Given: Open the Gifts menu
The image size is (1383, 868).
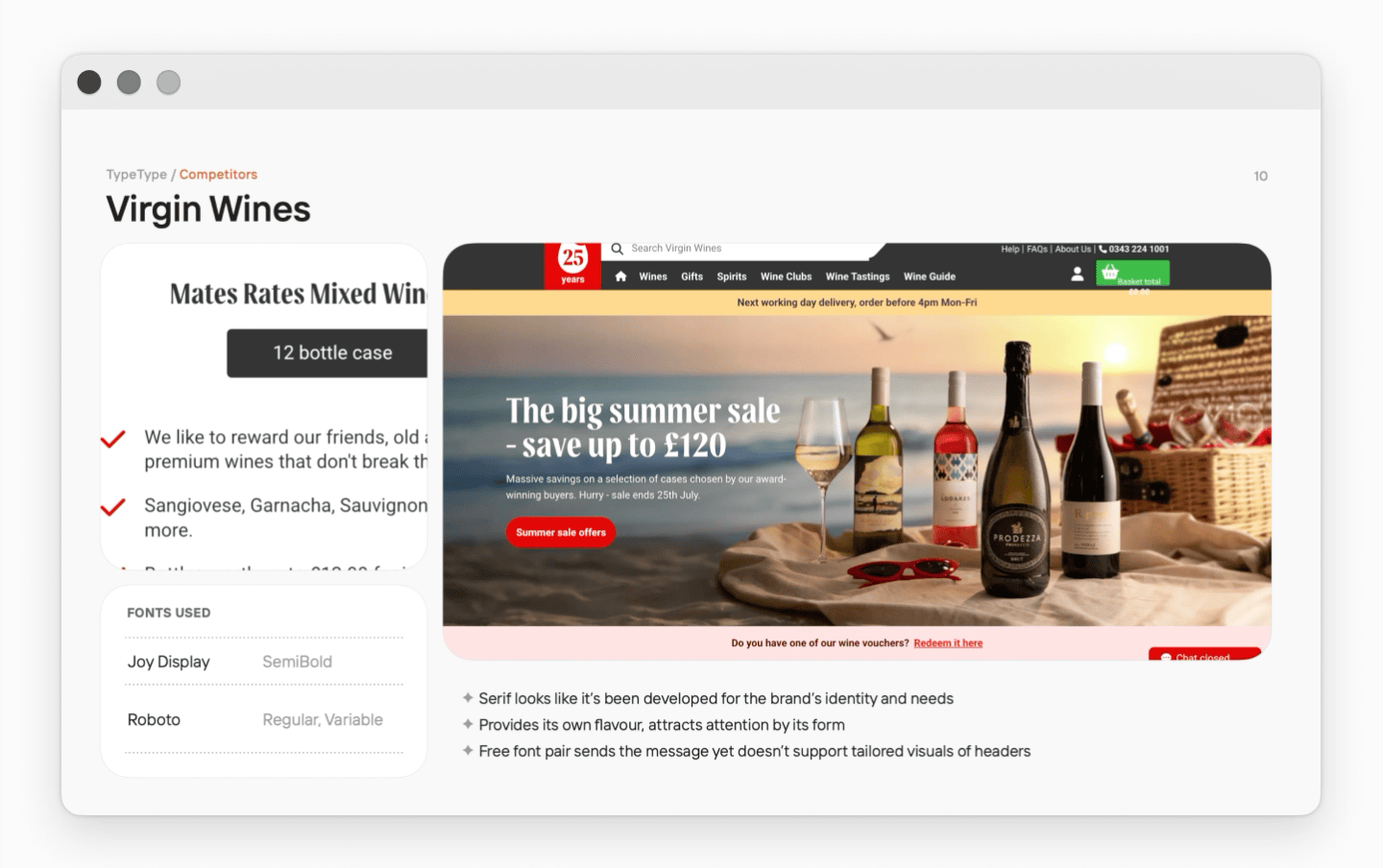Looking at the screenshot, I should tap(692, 277).
